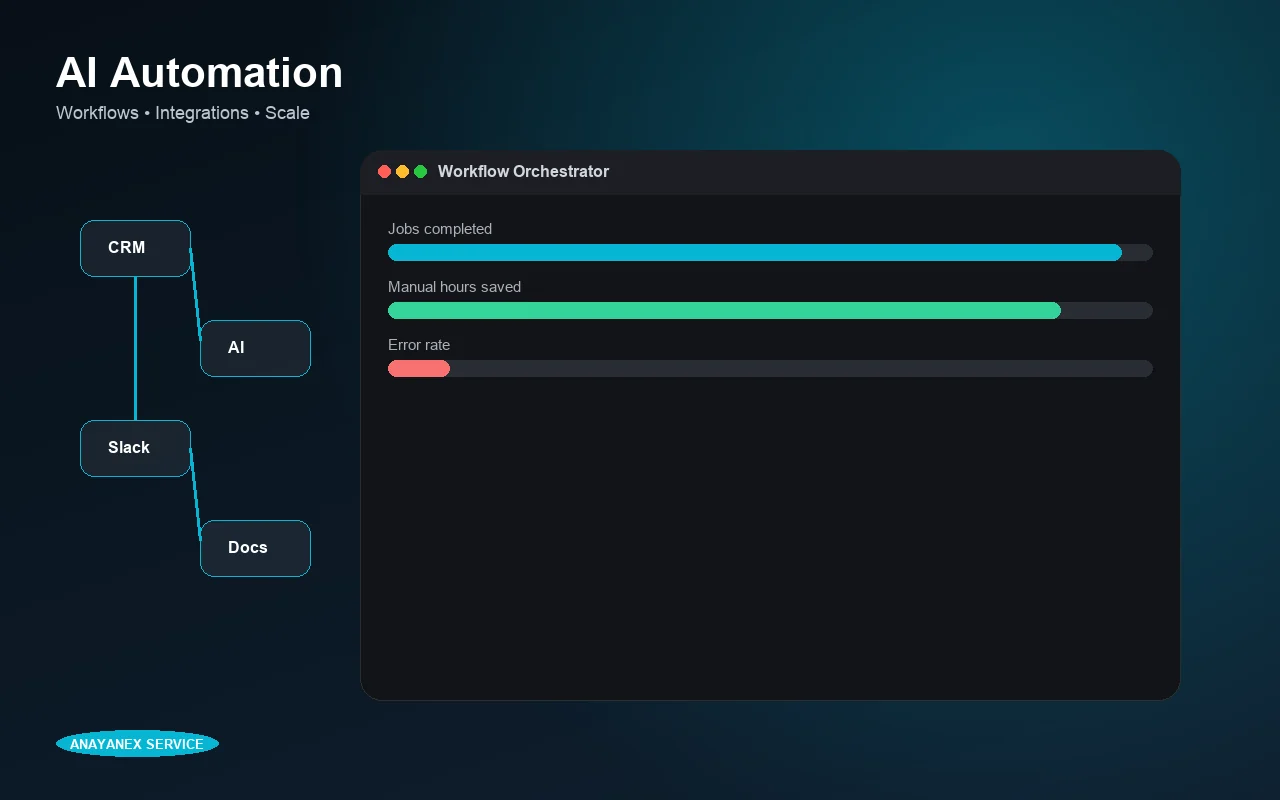
Task: Close the Workflow Orchestrator window (red dot)
Action: point(384,171)
